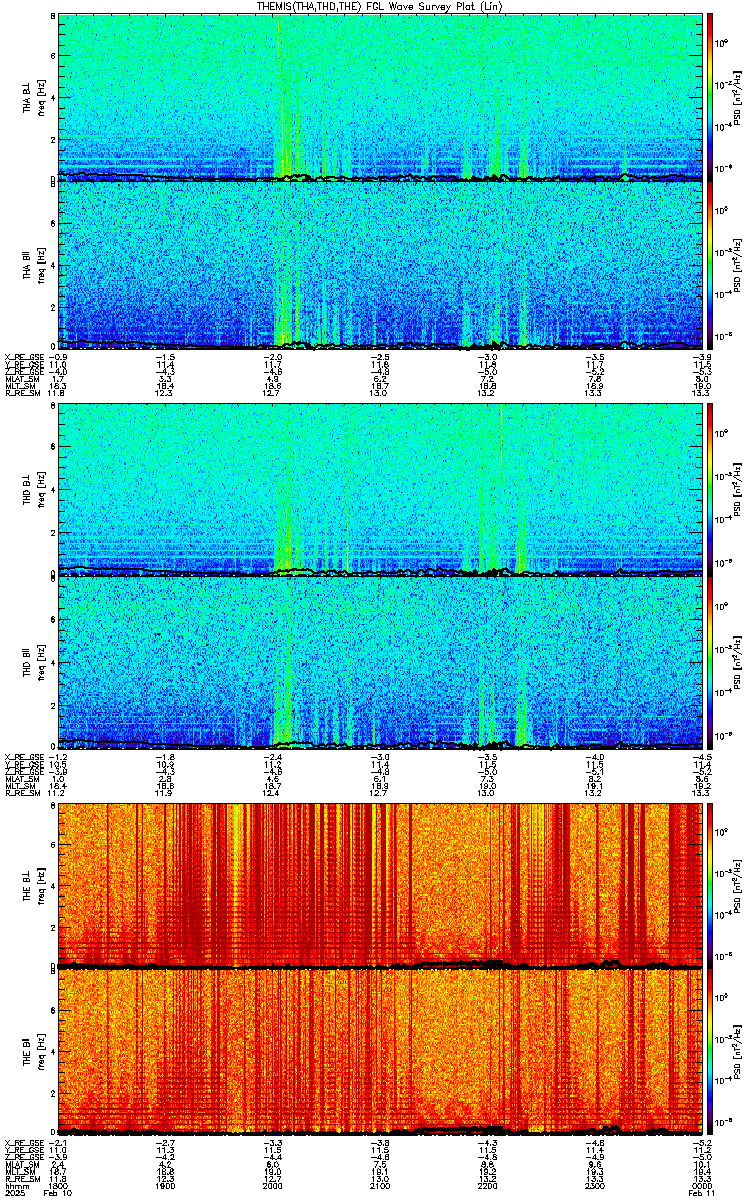
Task: Click the PSD color bar beside THD B-perpendicular
Action: tap(710, 490)
